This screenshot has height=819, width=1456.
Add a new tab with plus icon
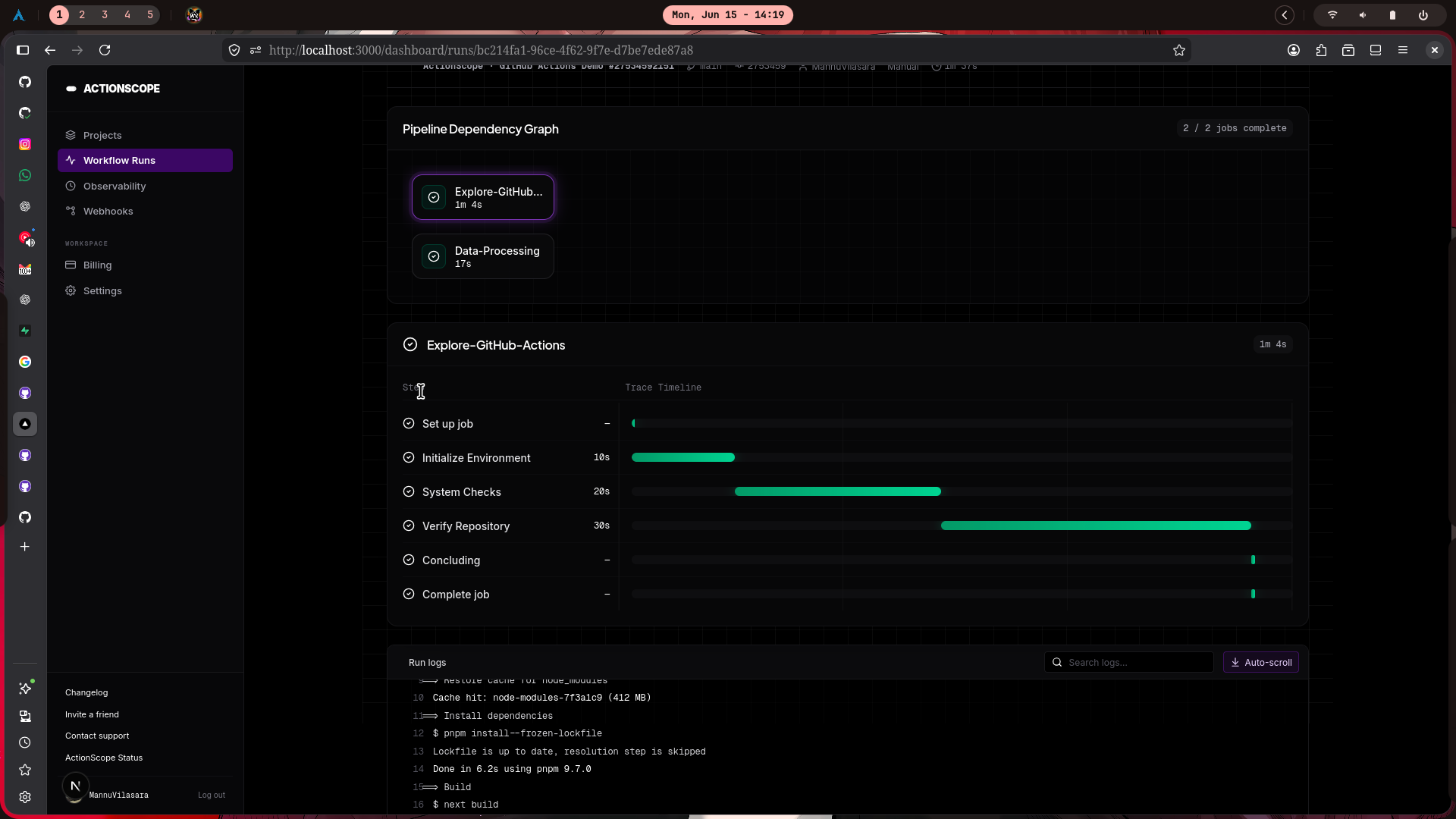(25, 547)
